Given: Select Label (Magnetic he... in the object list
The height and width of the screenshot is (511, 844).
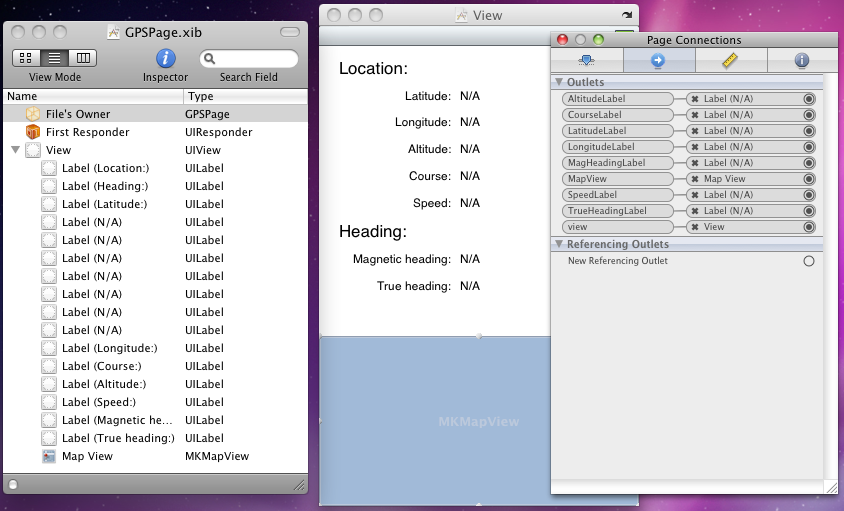Looking at the screenshot, I should (156, 420).
